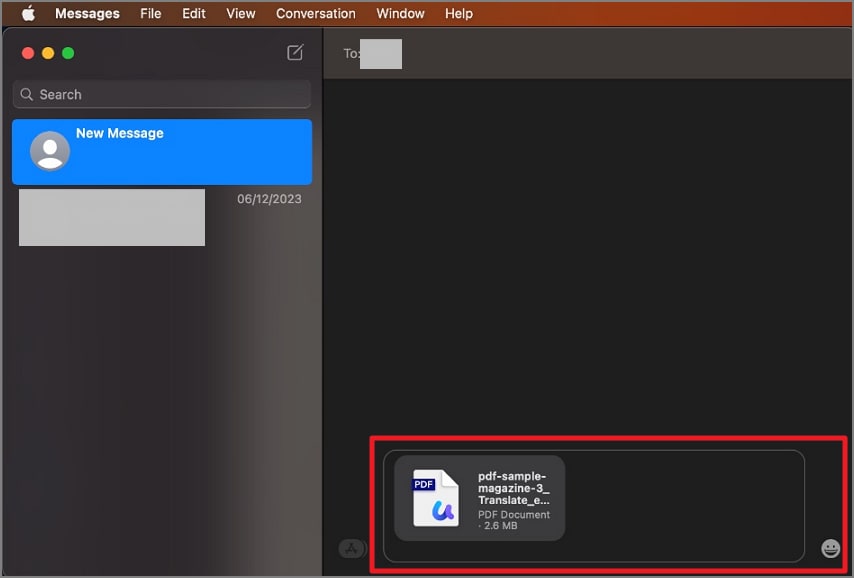
Task: Click the To recipient field
Action: (588, 53)
